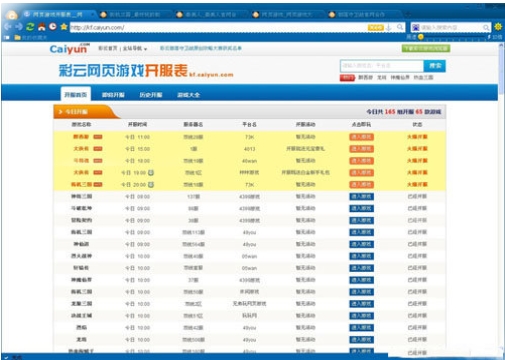This screenshot has height=360, width=505.
Task: Focus the address bar showing kf.caiyun.com
Action: pyautogui.click(x=218, y=27)
